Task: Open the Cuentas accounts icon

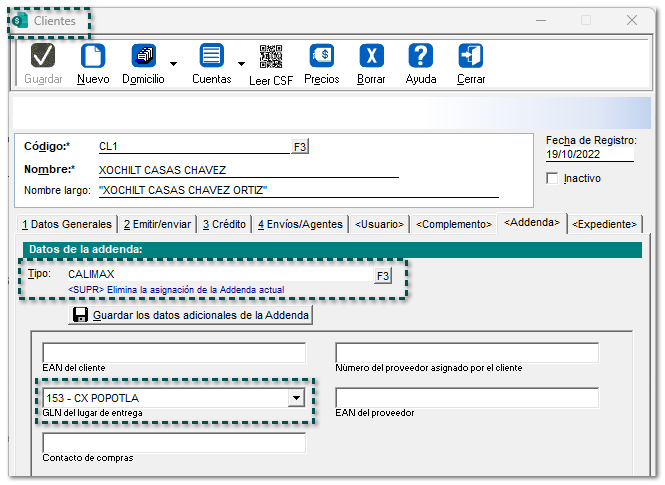Action: coord(211,56)
